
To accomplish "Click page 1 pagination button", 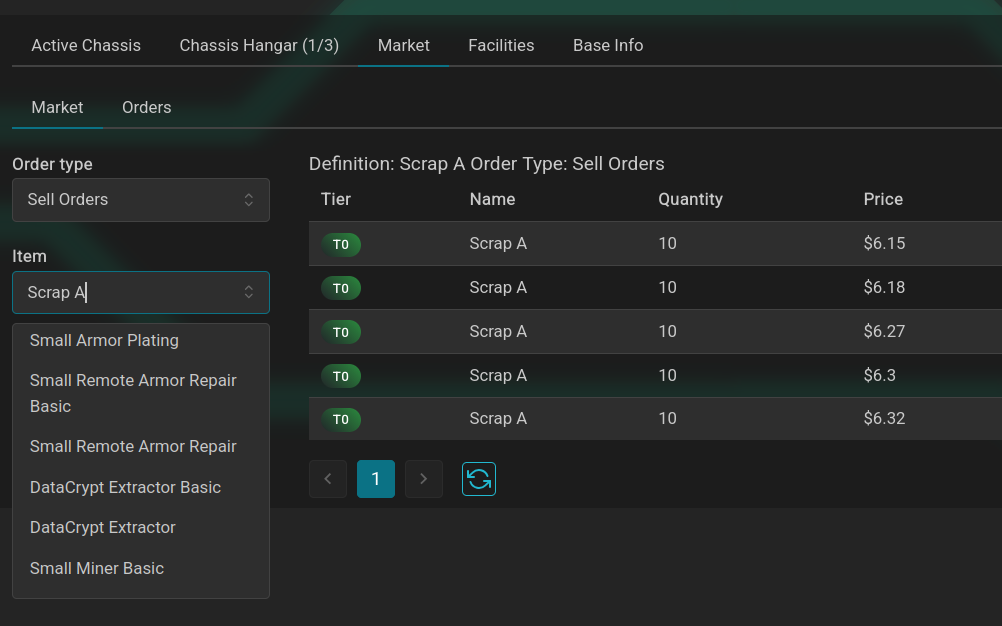I will 376,479.
